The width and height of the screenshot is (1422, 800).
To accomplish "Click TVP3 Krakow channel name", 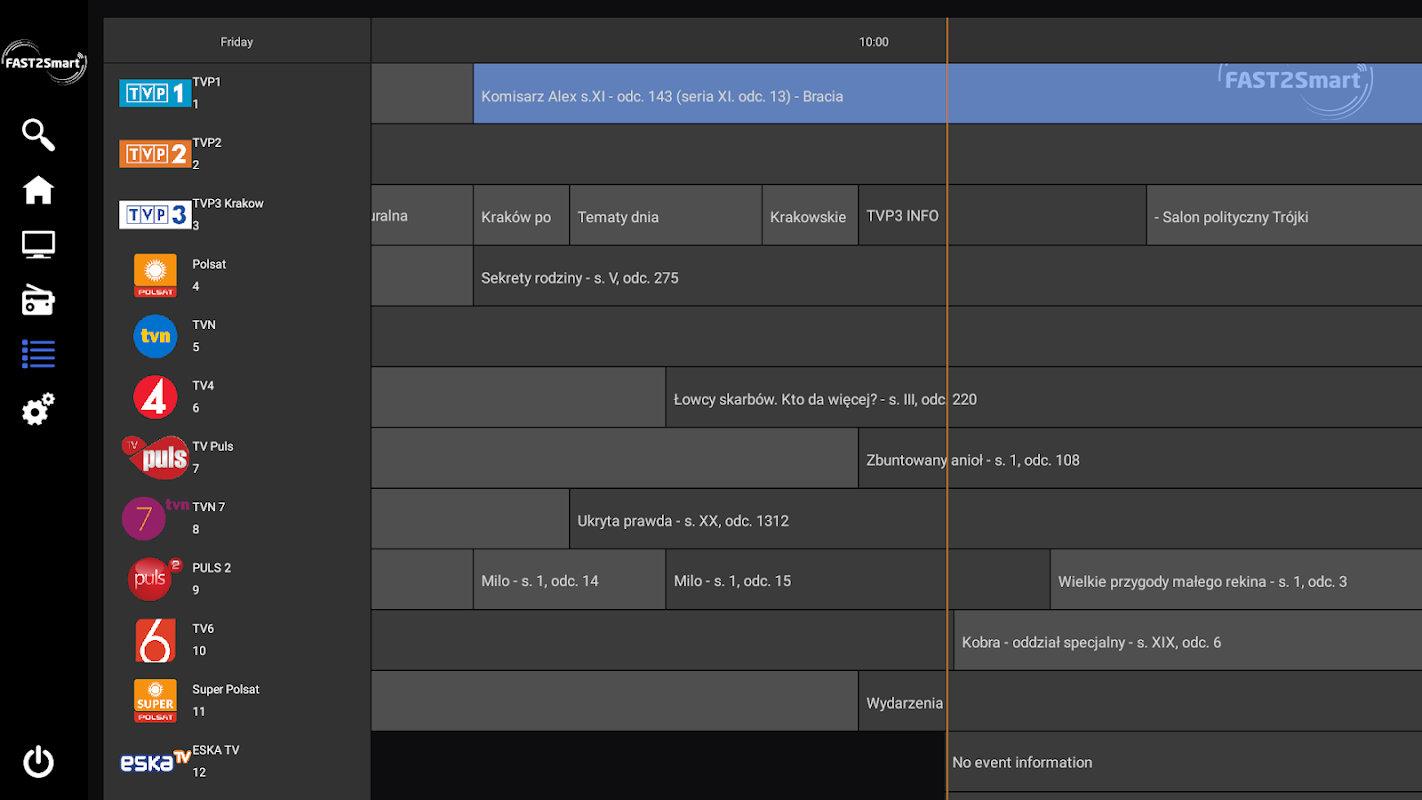I will (x=228, y=203).
